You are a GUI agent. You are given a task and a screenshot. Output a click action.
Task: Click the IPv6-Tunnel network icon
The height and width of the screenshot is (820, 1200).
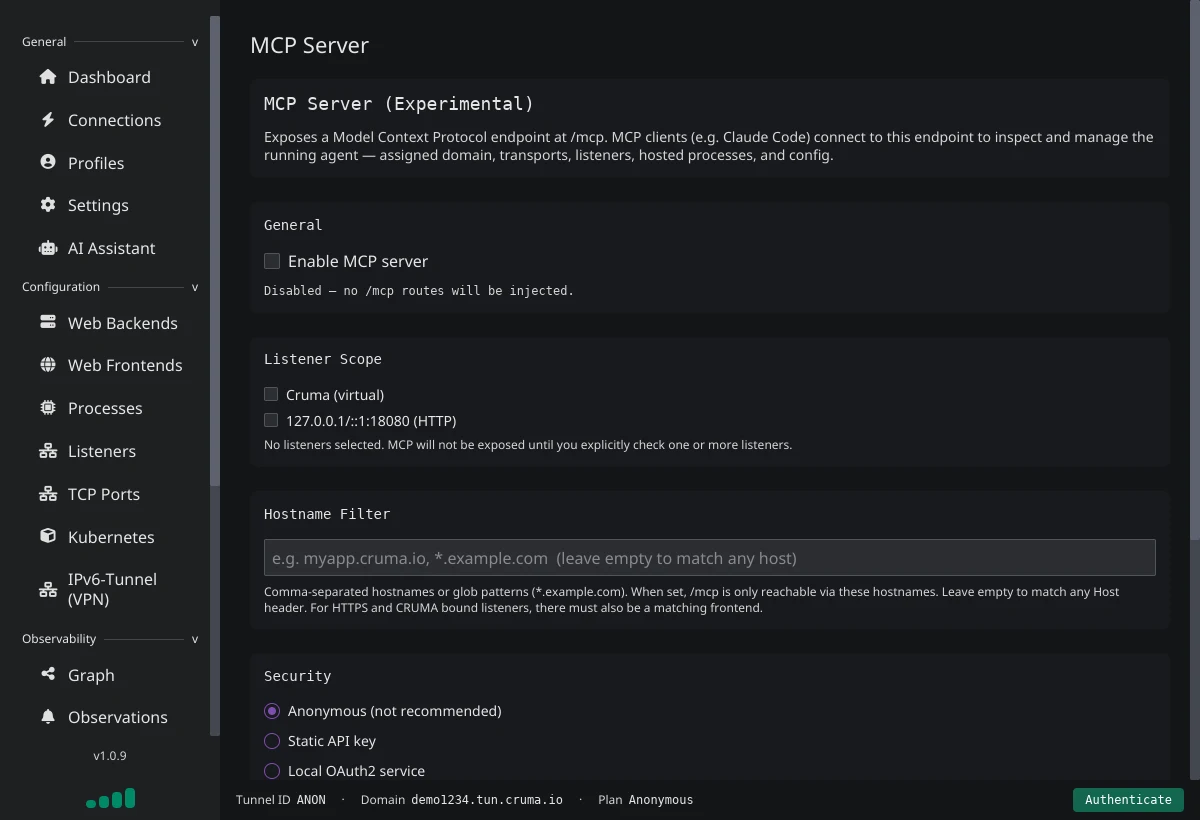tap(47, 589)
